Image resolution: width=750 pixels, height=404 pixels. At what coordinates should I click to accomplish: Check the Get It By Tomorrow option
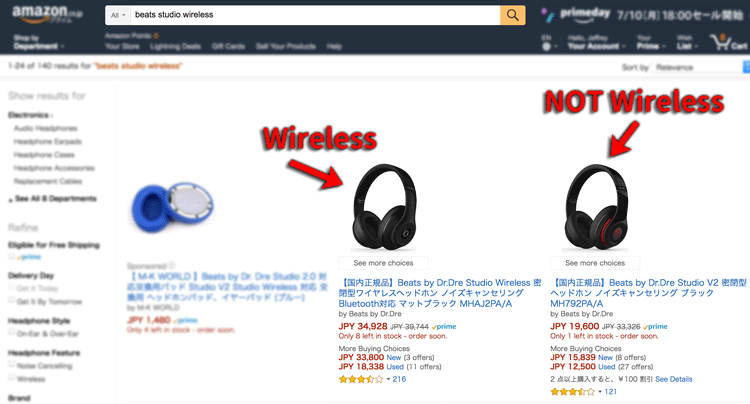click(11, 301)
